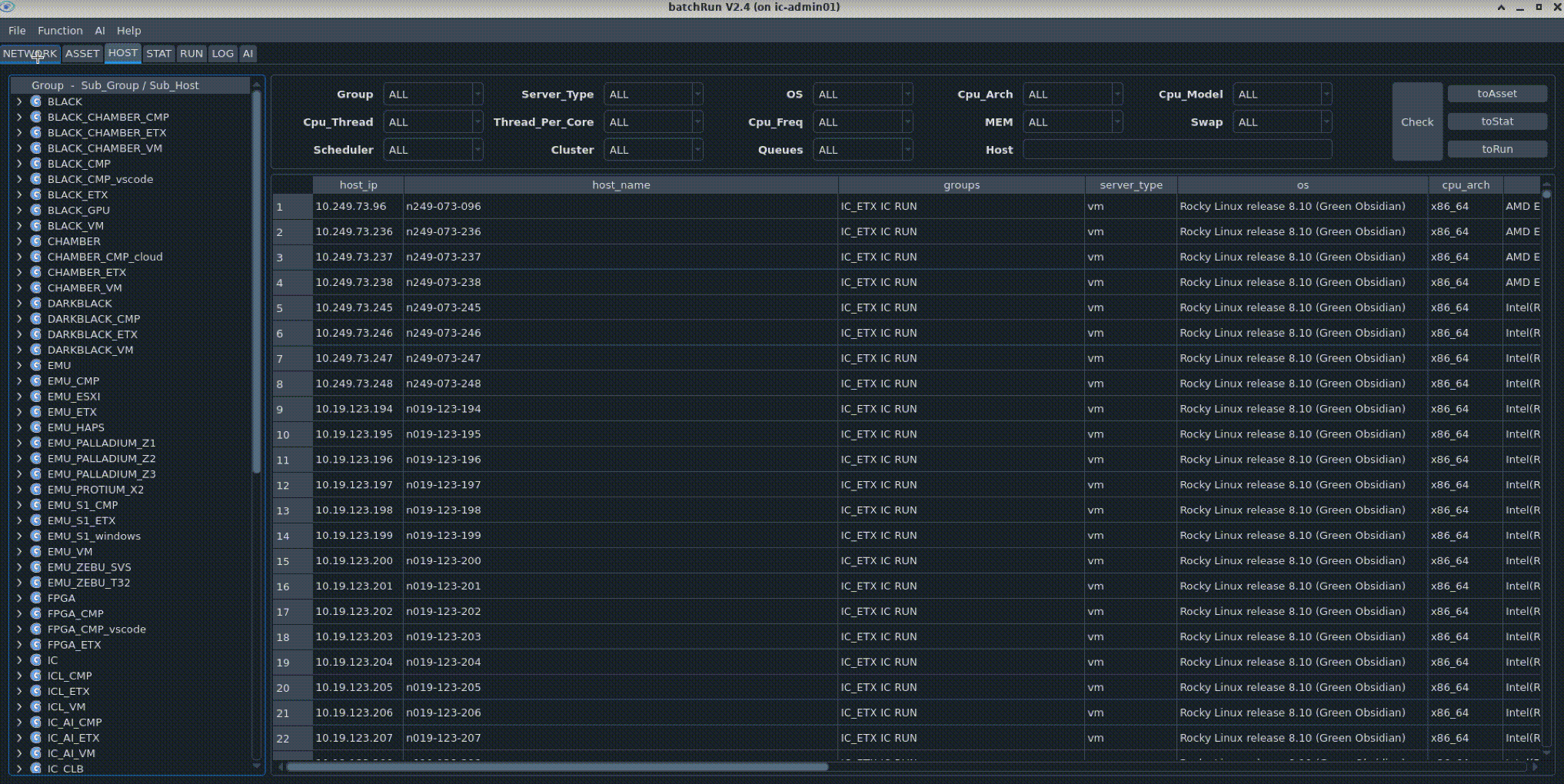The width and height of the screenshot is (1564, 784).
Task: Expand the FPGA_ETX tree node
Action: (19, 645)
